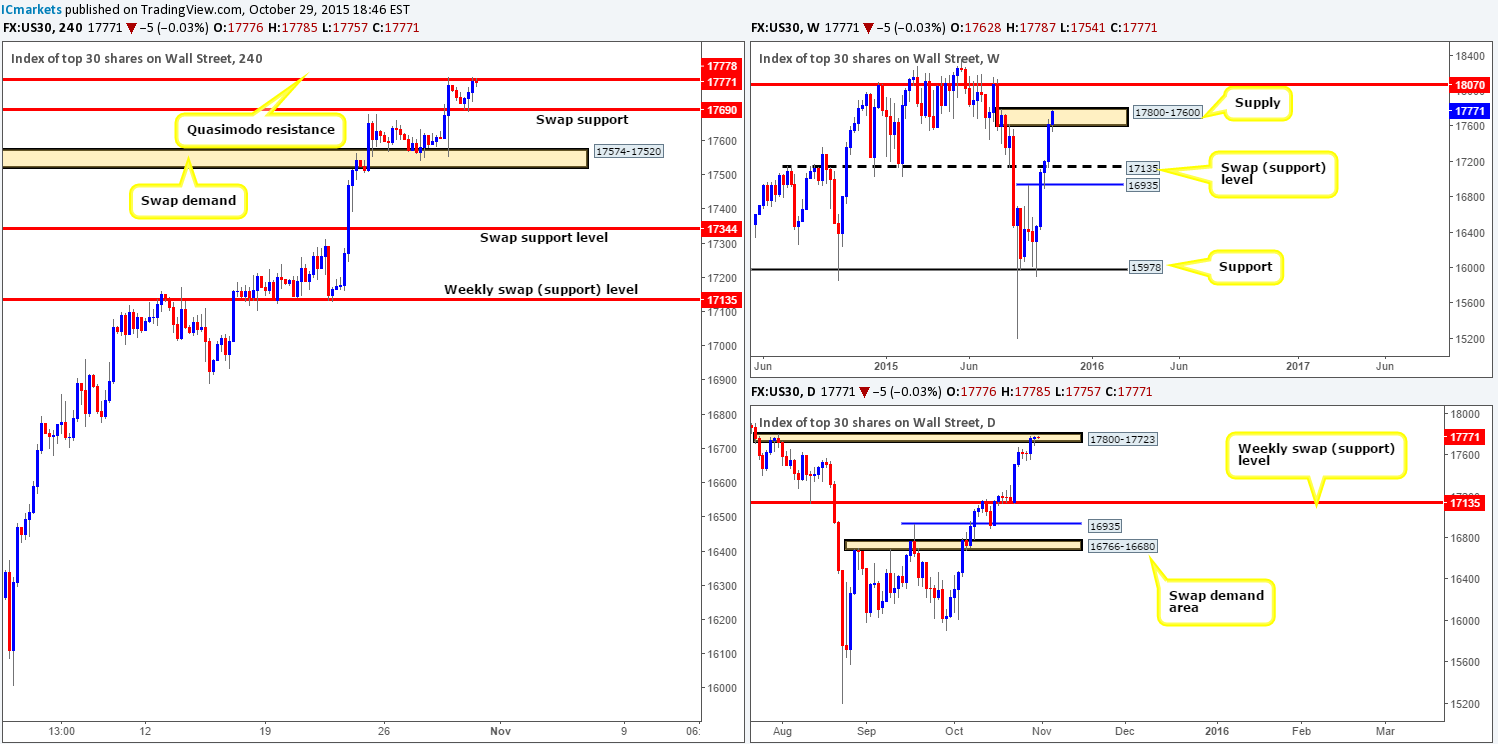Select the 240 chart title text
The image size is (1498, 744).
point(137,59)
